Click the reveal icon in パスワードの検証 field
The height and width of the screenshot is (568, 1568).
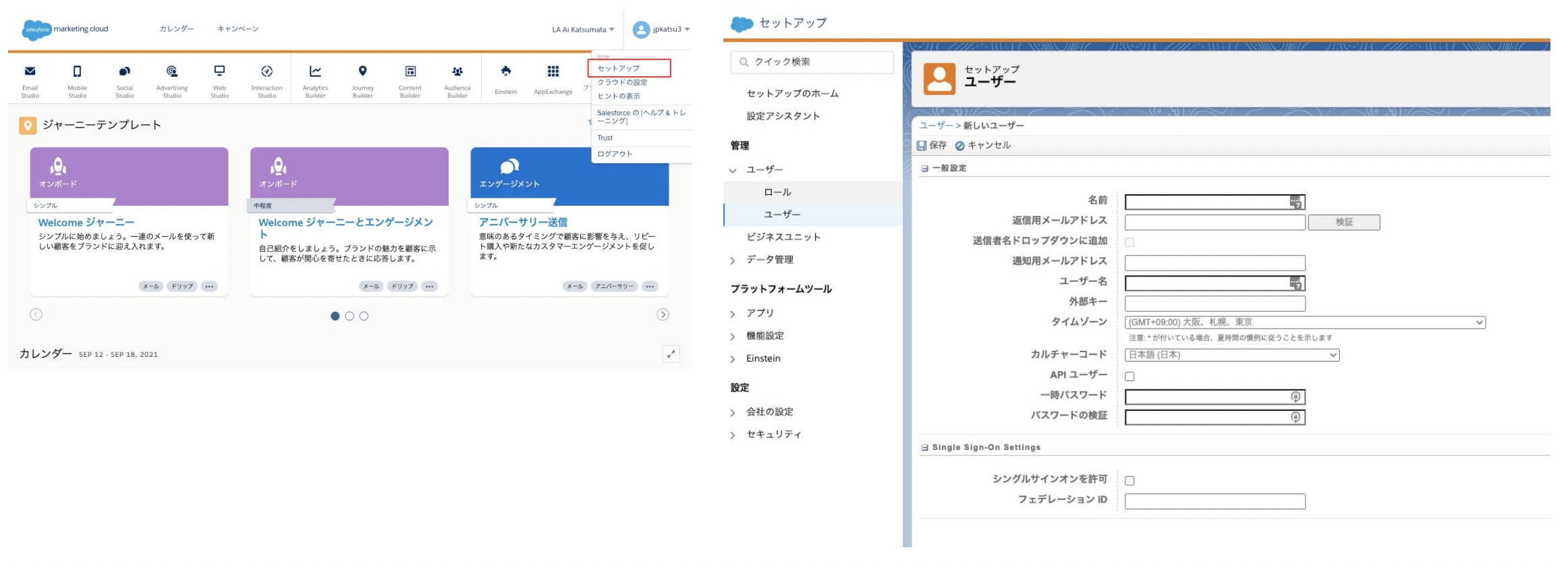(1295, 417)
